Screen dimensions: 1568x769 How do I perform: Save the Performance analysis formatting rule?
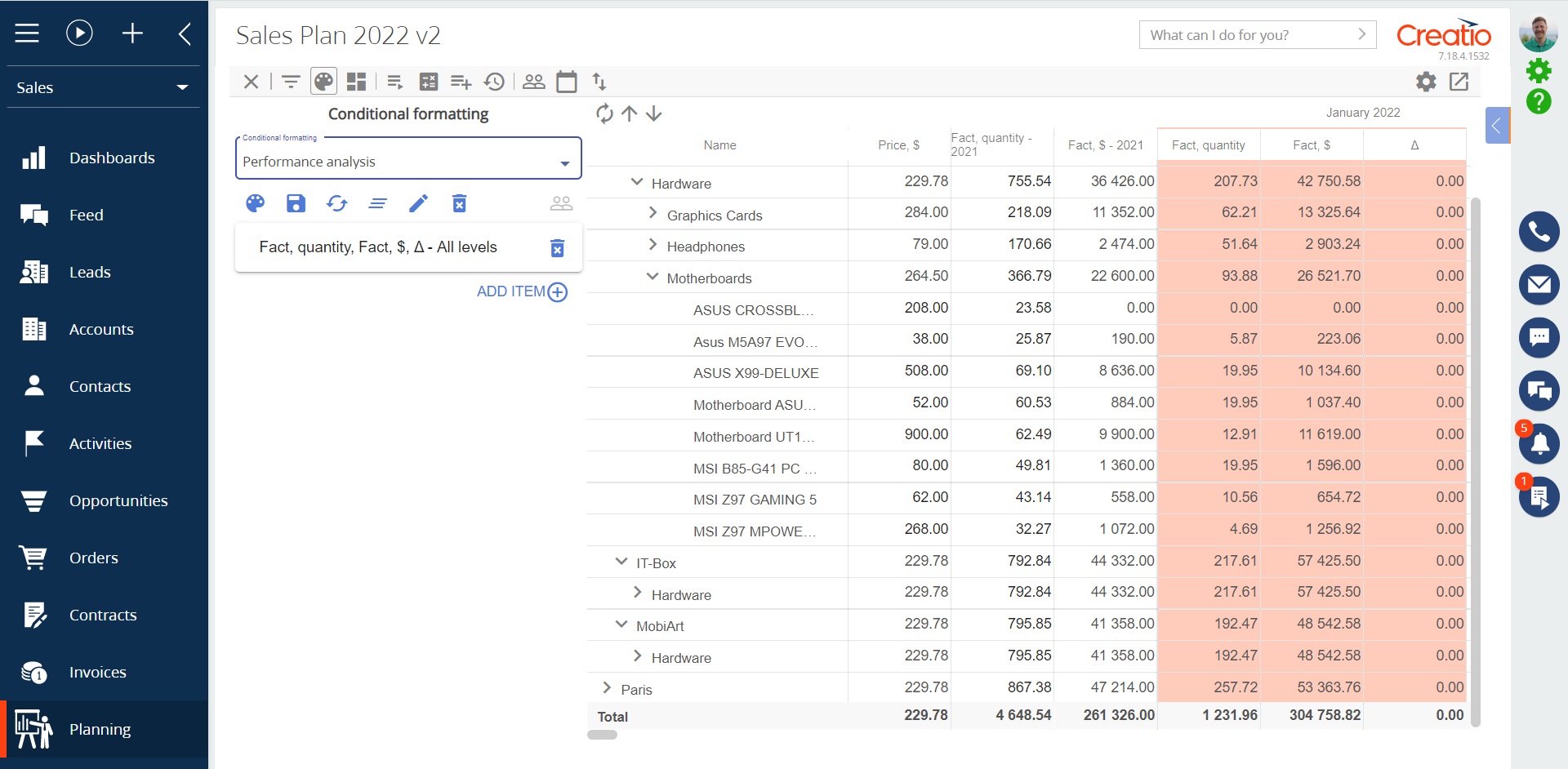296,203
